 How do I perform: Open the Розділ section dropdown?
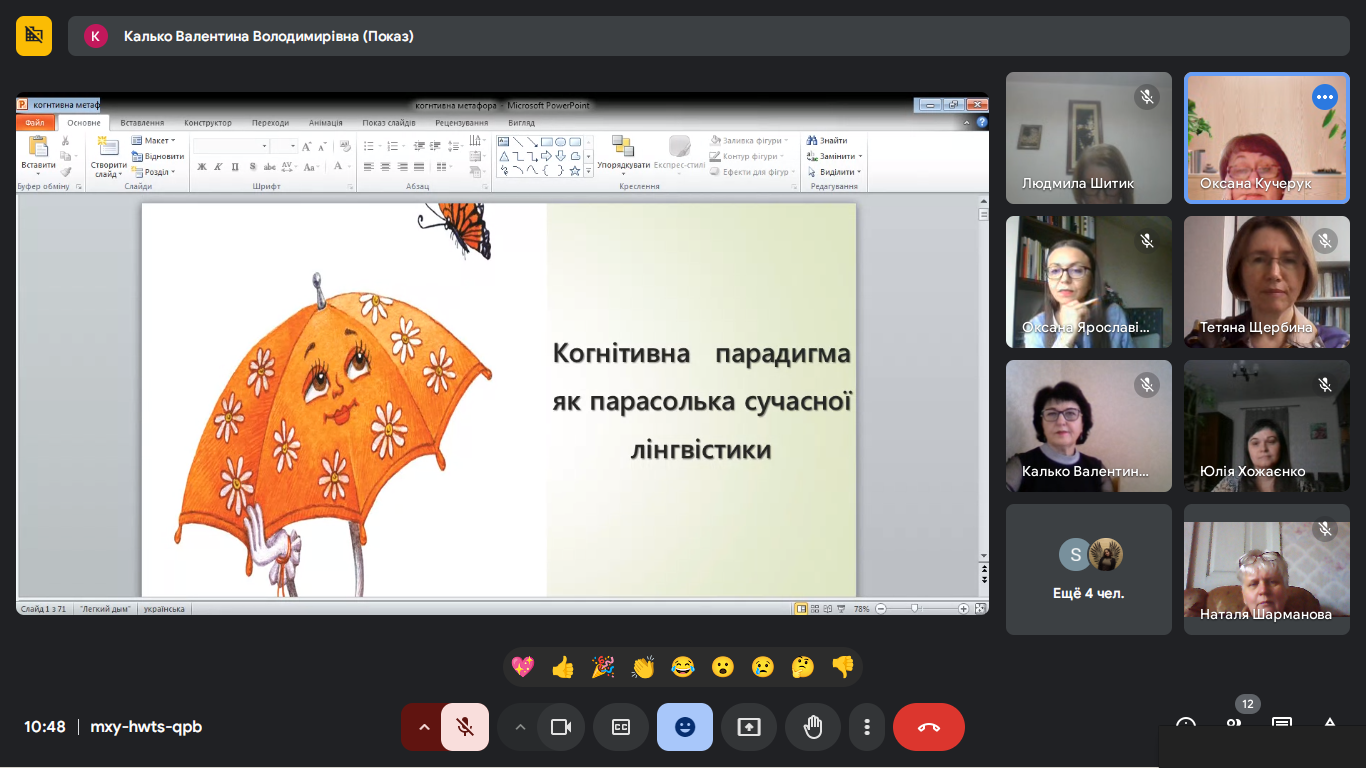153,172
